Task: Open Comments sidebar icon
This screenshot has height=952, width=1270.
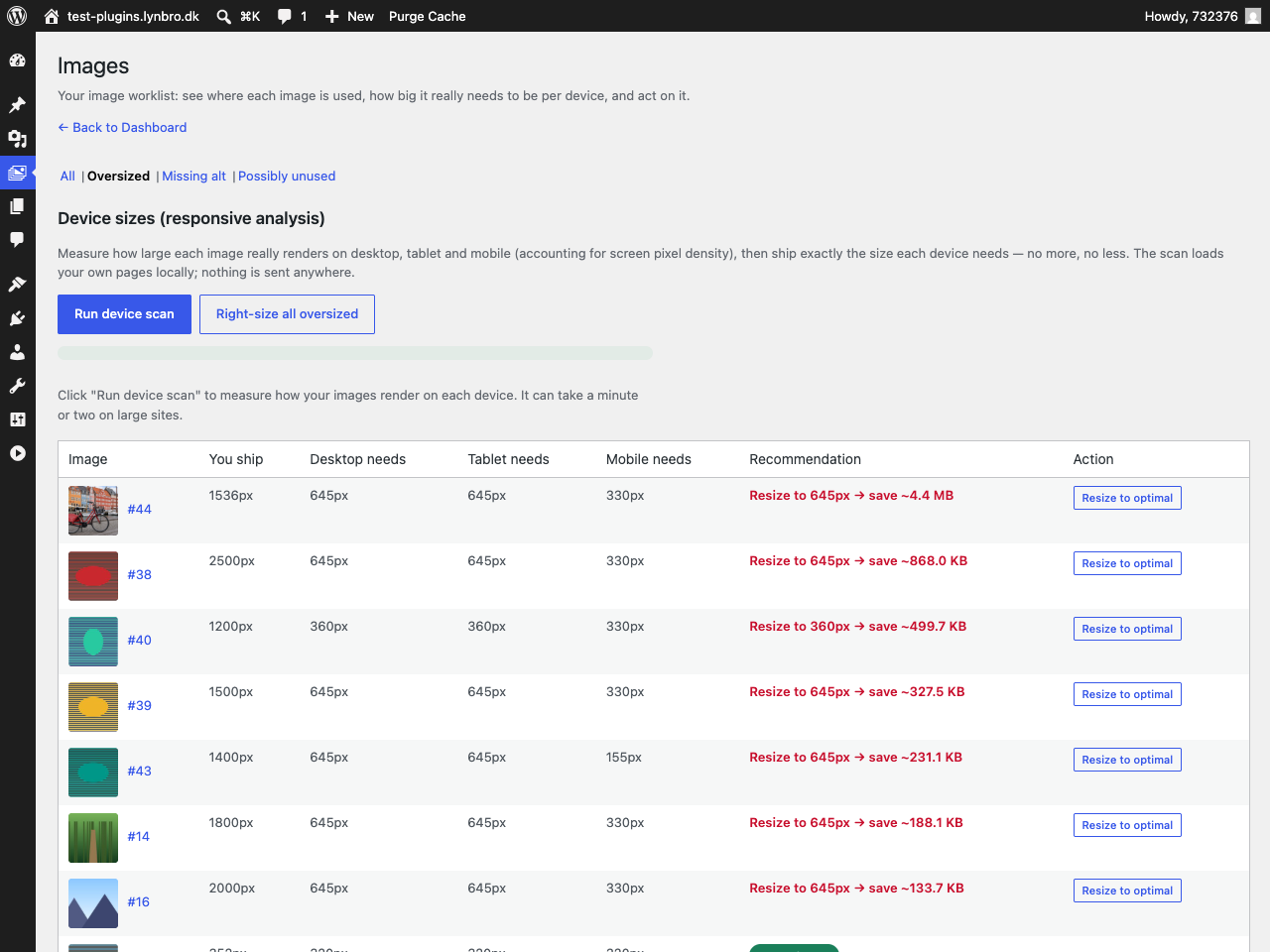Action: [17, 239]
